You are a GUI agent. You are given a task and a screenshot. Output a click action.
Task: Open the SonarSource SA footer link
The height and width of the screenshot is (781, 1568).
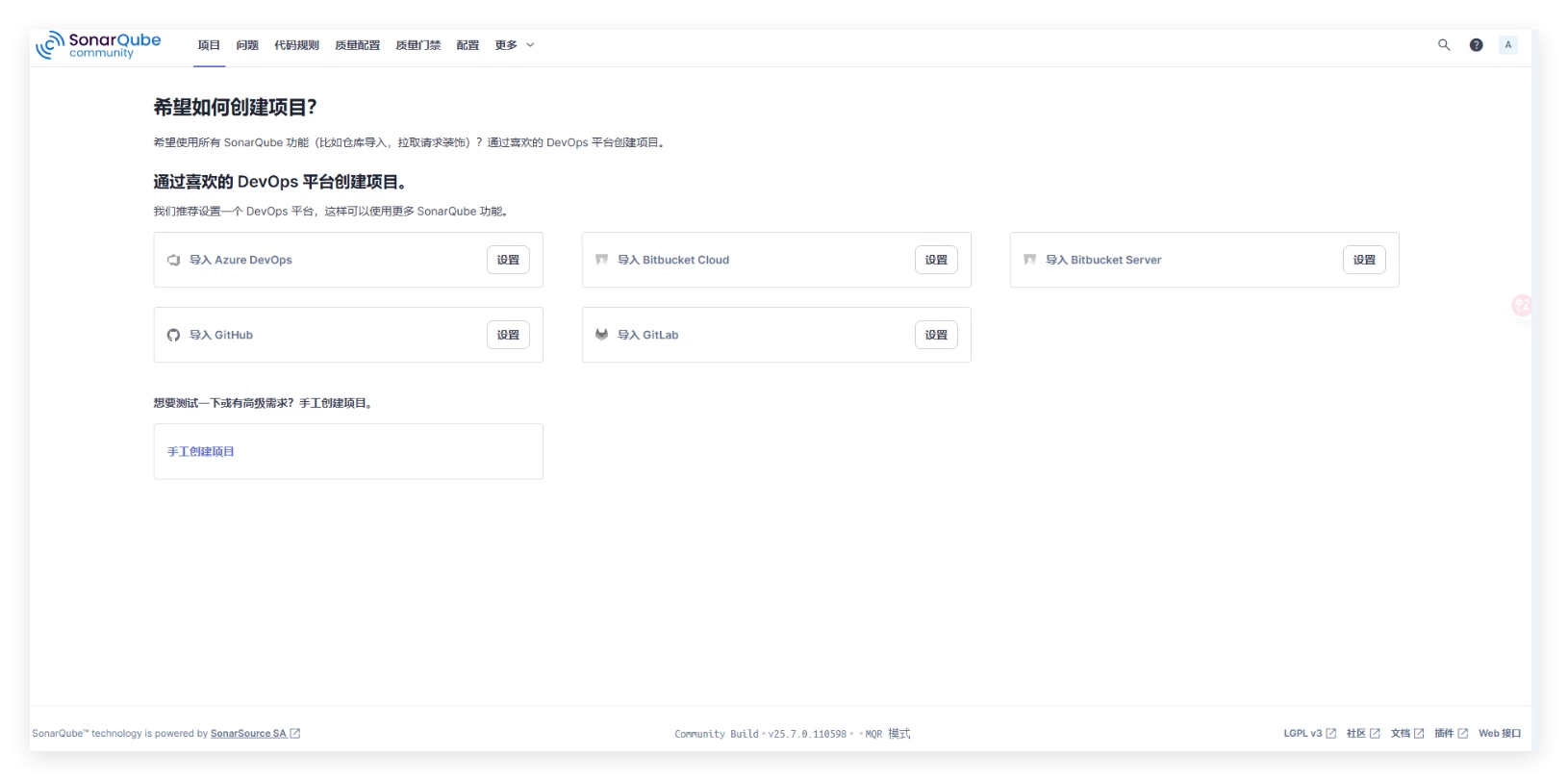(x=248, y=734)
